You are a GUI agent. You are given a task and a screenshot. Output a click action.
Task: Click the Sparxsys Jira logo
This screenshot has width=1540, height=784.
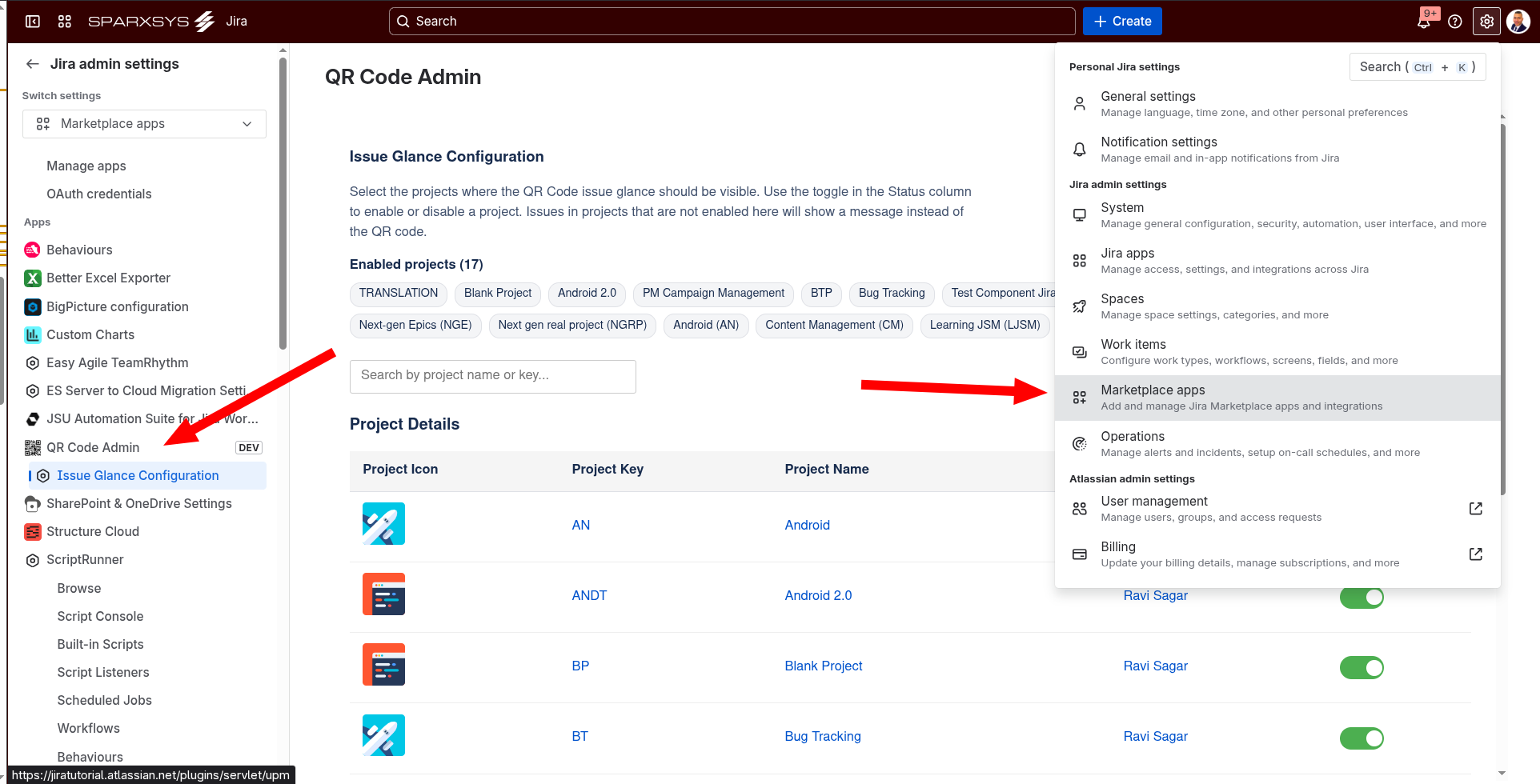167,22
